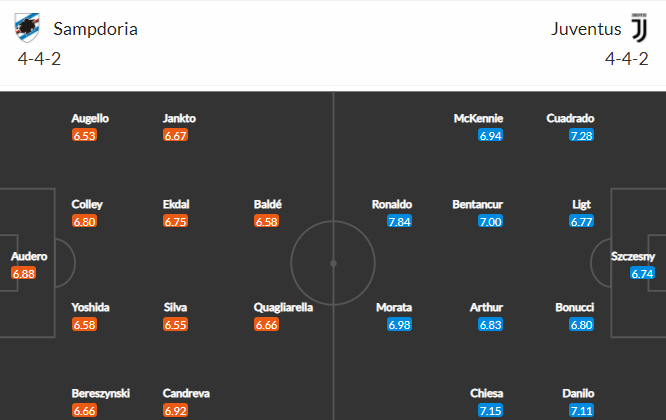Screen dimensions: 666x420
Task: Click the Juventus club logo icon
Action: point(639,28)
